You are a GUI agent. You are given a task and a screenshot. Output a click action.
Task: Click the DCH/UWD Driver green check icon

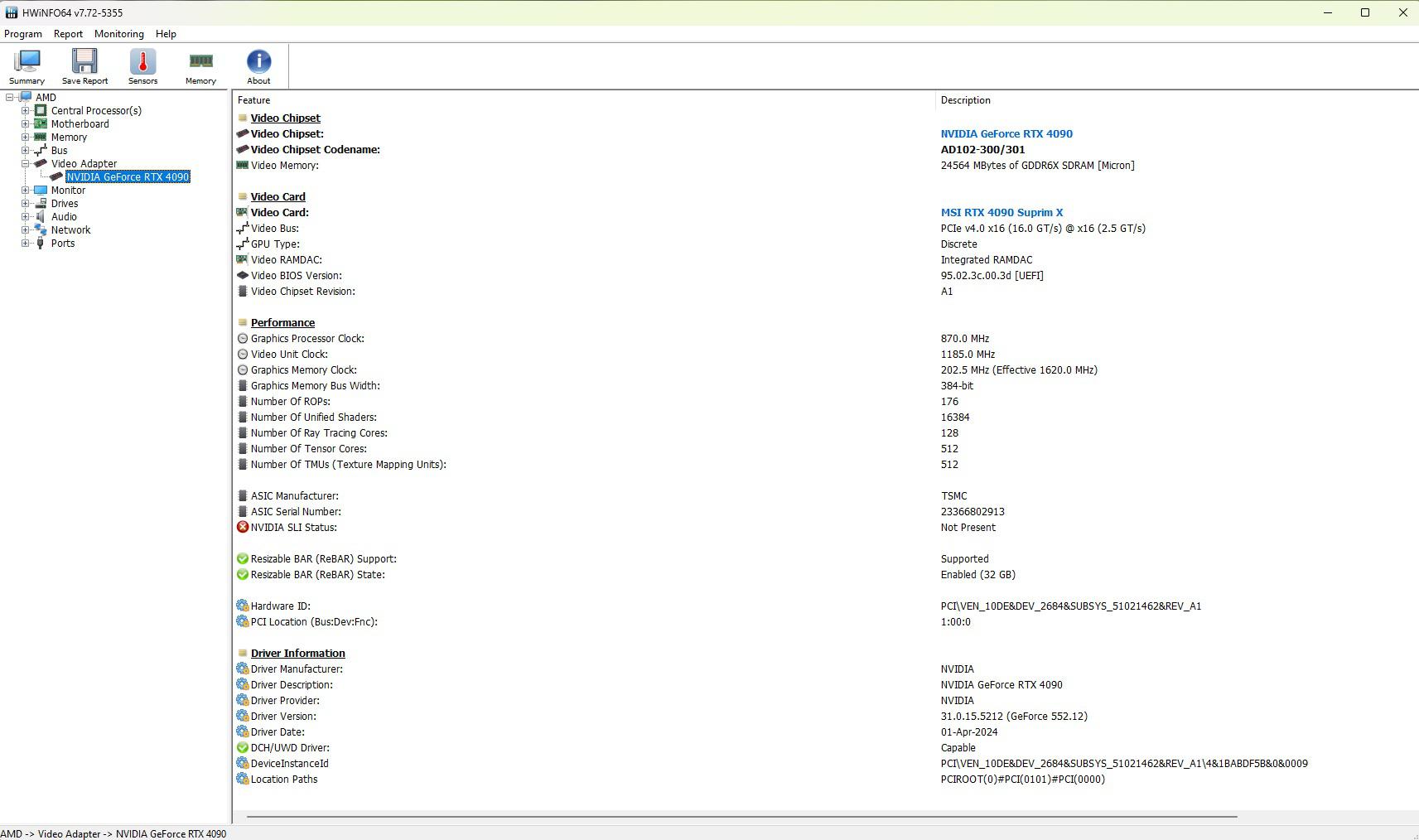click(243, 747)
